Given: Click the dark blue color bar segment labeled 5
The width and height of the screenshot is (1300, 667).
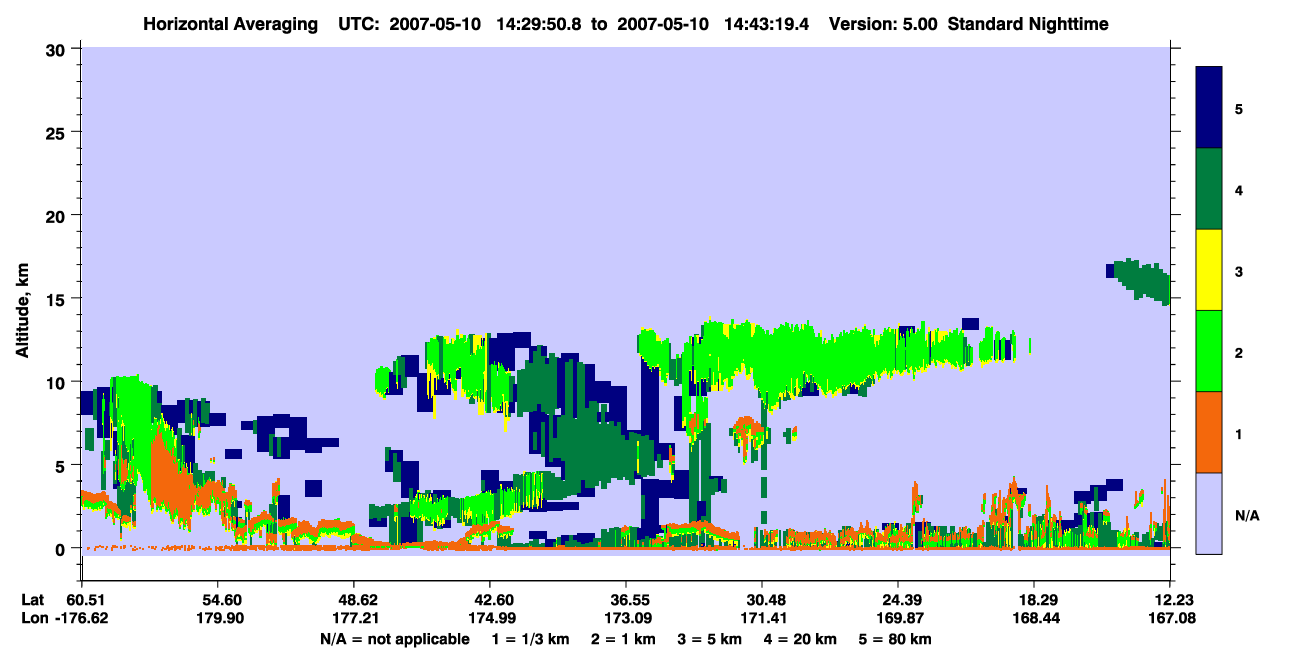Looking at the screenshot, I should [1209, 108].
